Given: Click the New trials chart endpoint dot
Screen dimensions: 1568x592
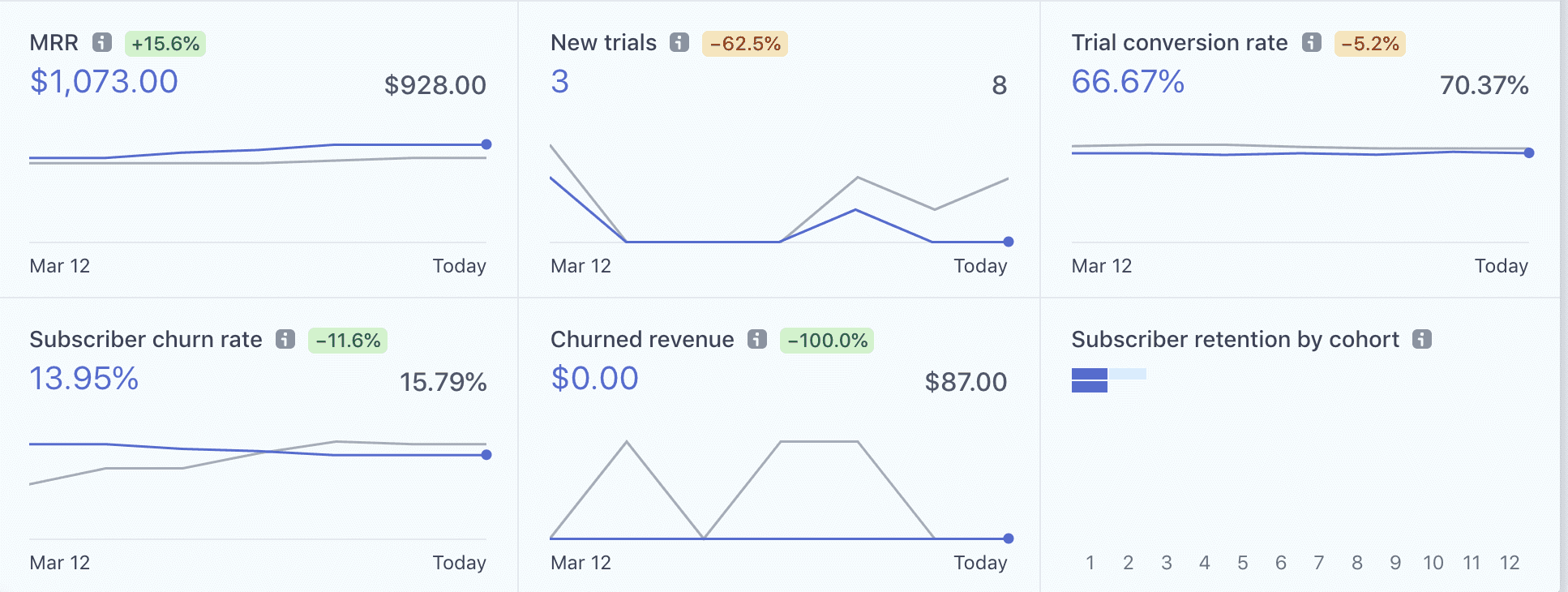Looking at the screenshot, I should [1007, 240].
